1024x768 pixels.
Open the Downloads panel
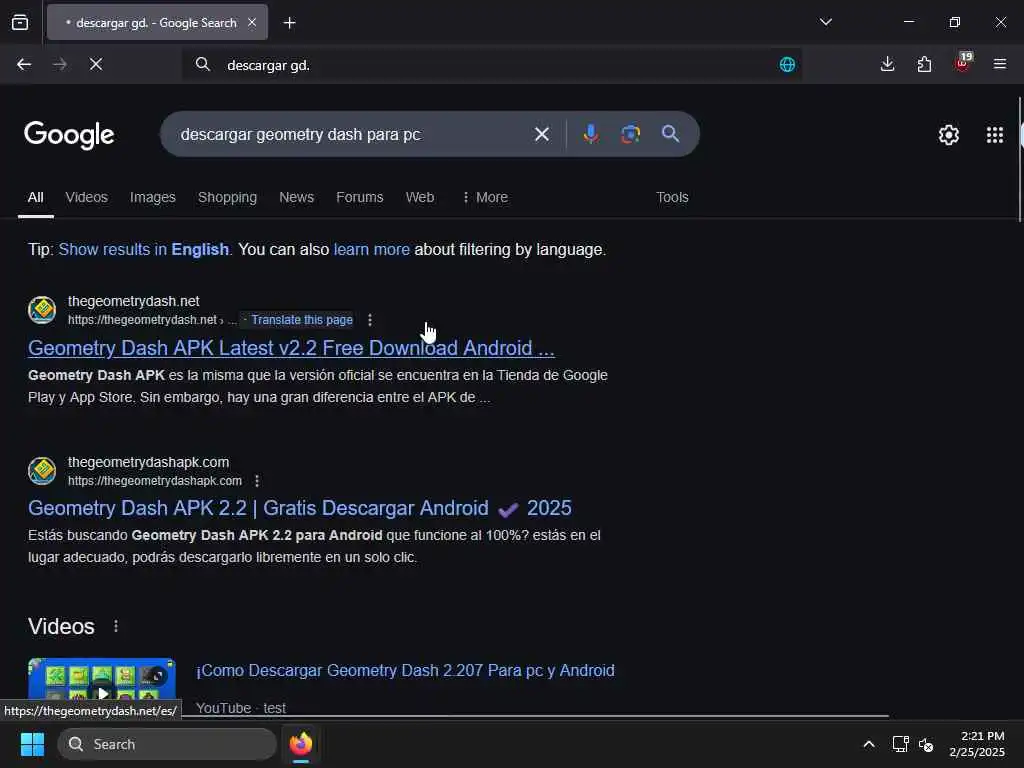pyautogui.click(x=887, y=64)
